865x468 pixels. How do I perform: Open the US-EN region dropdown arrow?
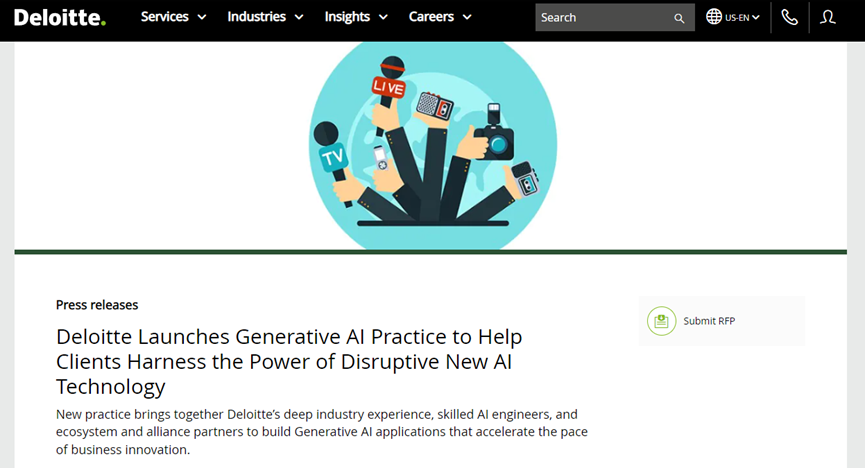756,18
